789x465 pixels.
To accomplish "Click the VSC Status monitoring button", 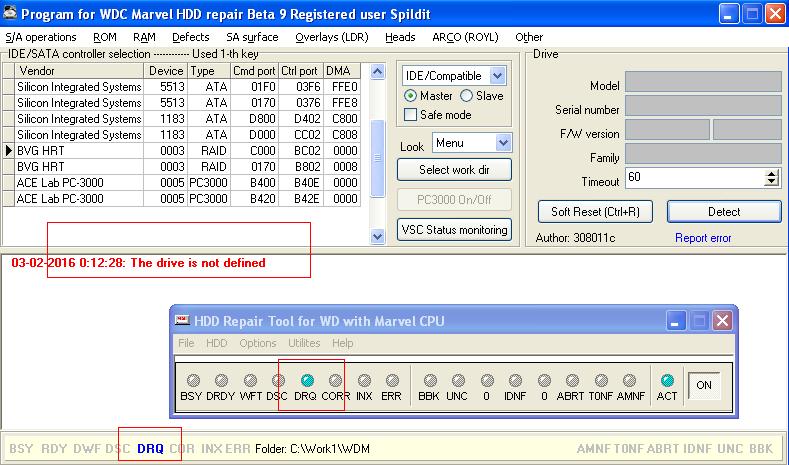I will 454,229.
